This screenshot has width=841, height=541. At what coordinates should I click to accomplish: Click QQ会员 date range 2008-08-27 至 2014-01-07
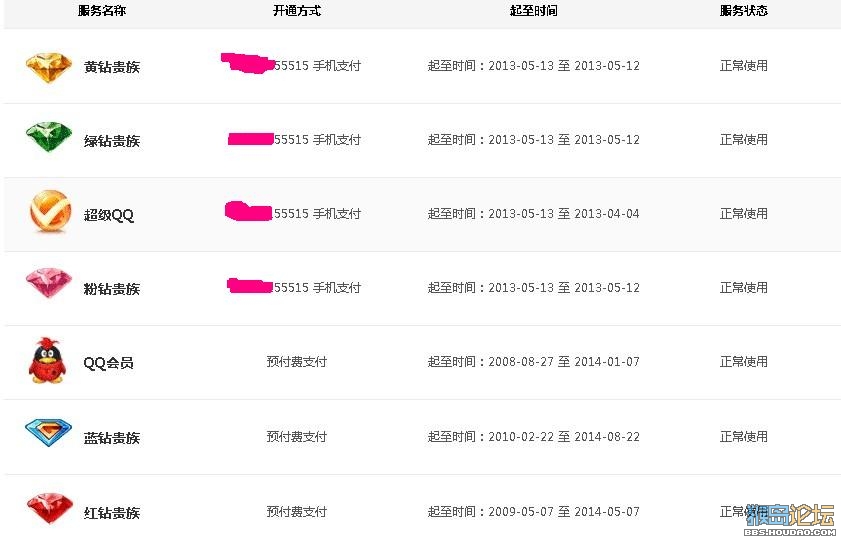click(x=564, y=362)
